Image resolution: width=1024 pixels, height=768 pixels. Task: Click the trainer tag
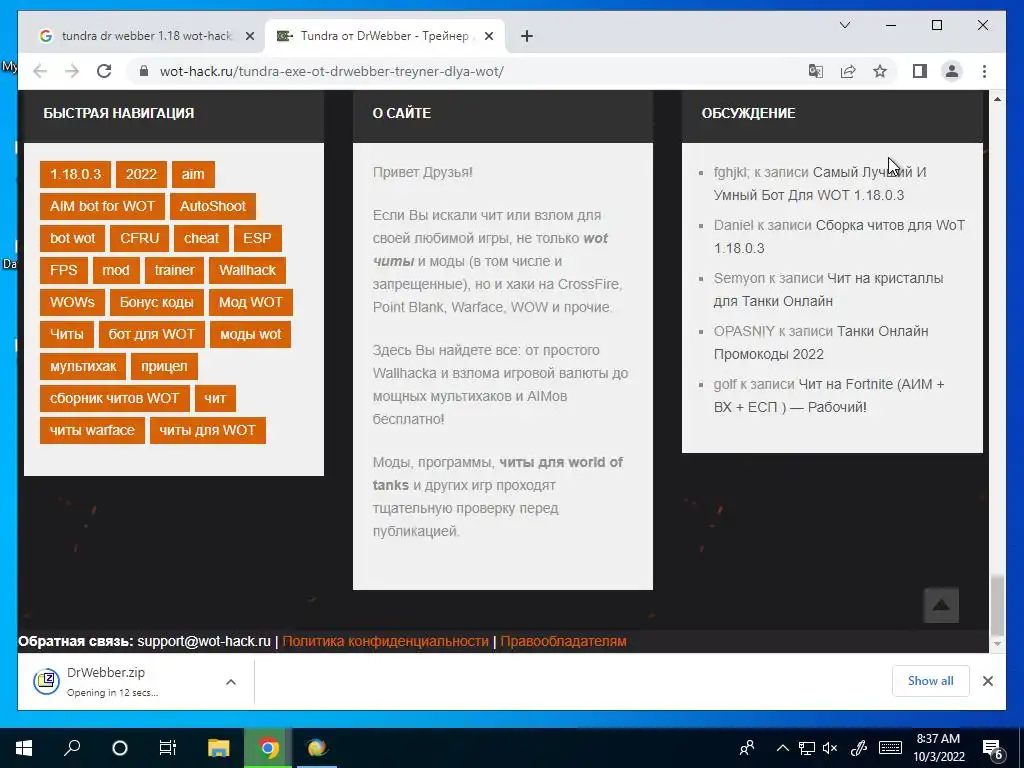coord(174,270)
